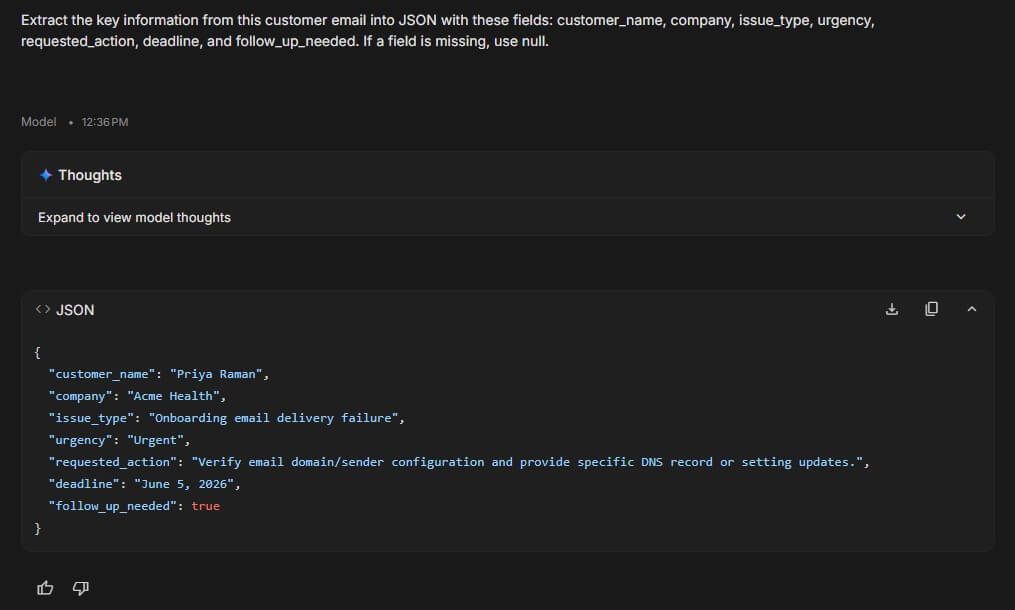Click the "deadline" key
This screenshot has height=610, width=1015.
84,484
